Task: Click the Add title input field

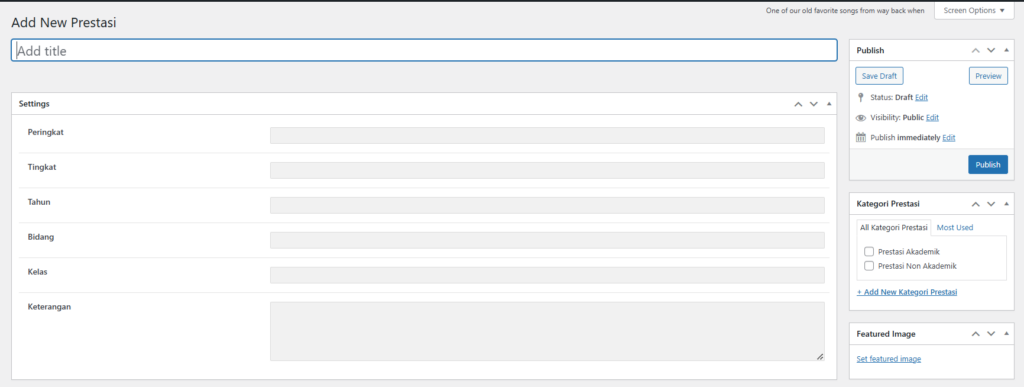Action: click(x=424, y=51)
